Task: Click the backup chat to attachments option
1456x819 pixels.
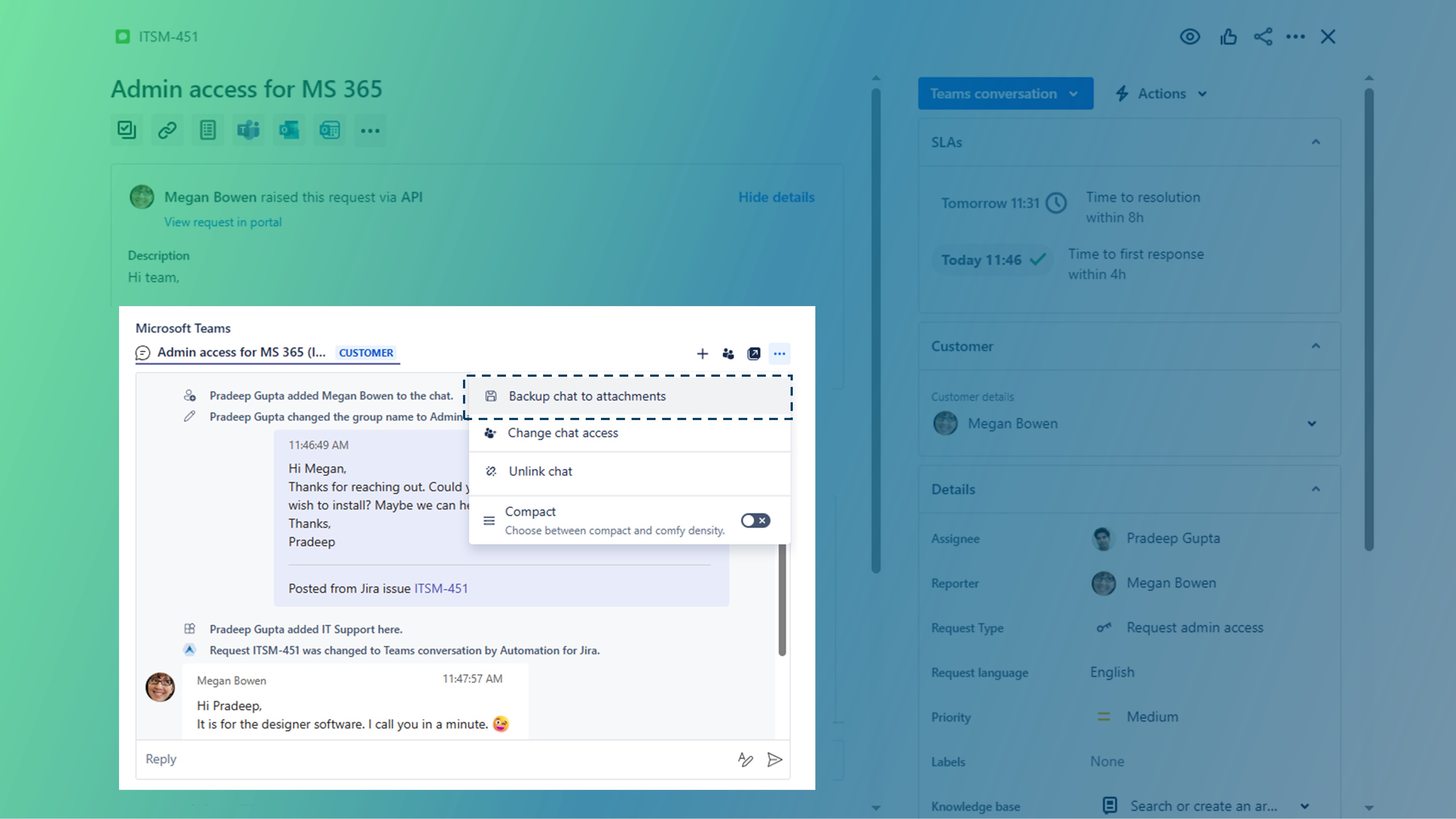Action: [x=587, y=395]
